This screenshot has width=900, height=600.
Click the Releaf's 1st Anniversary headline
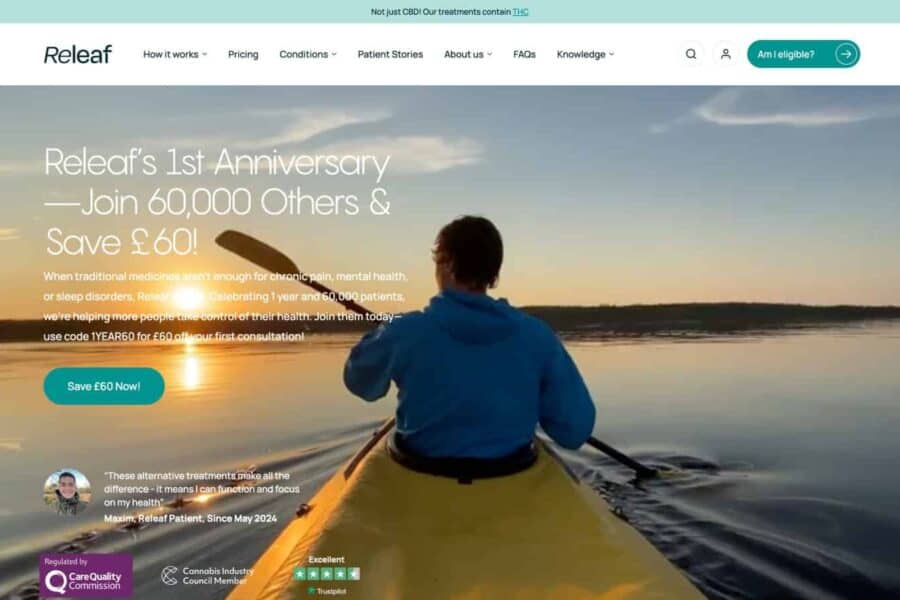tap(218, 202)
